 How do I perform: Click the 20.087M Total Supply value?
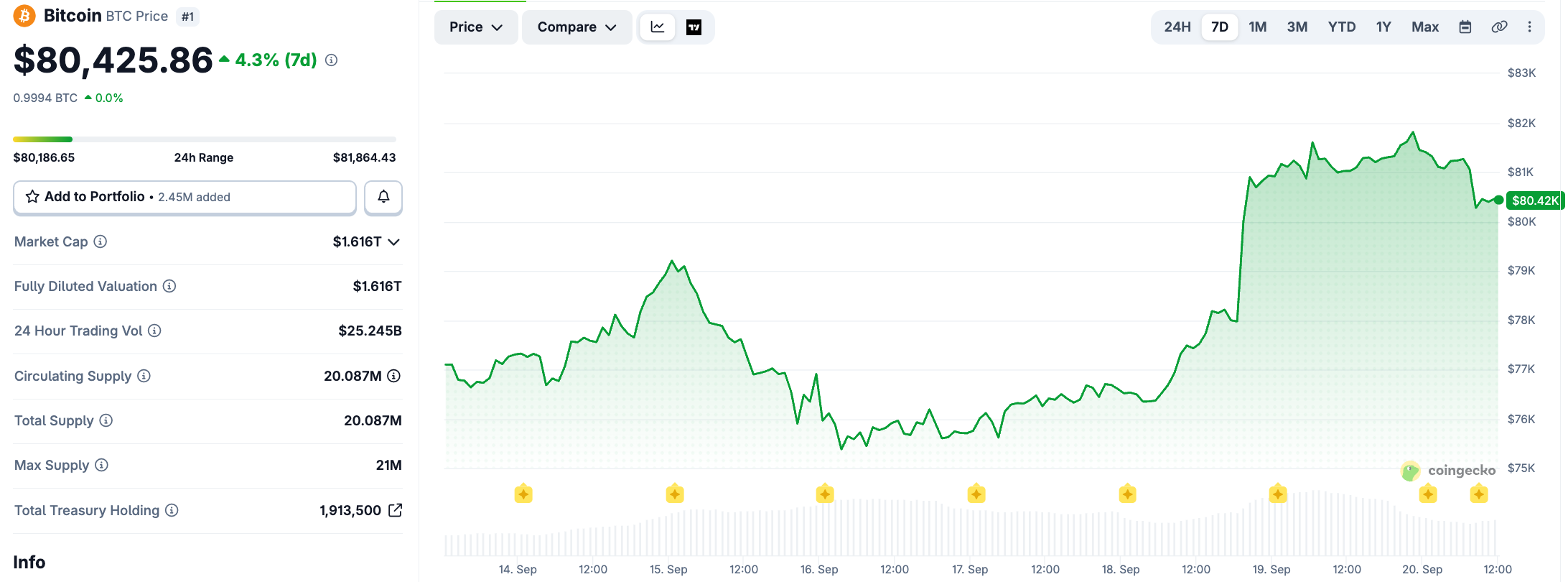[x=373, y=420]
